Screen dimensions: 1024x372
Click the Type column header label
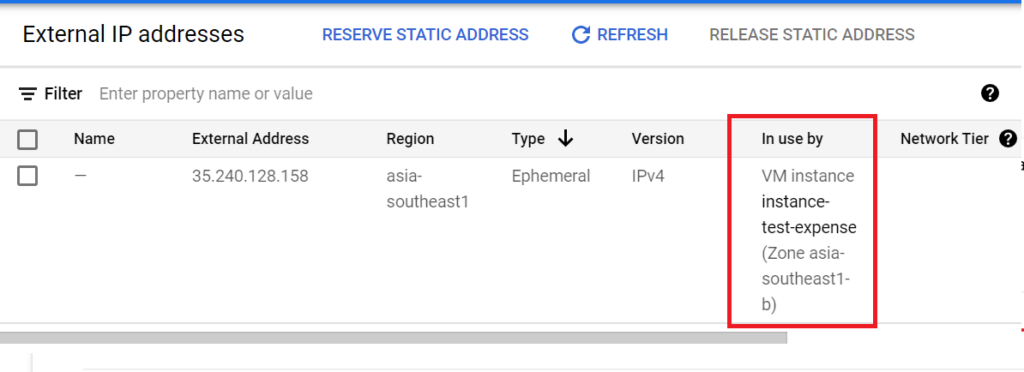coord(528,138)
